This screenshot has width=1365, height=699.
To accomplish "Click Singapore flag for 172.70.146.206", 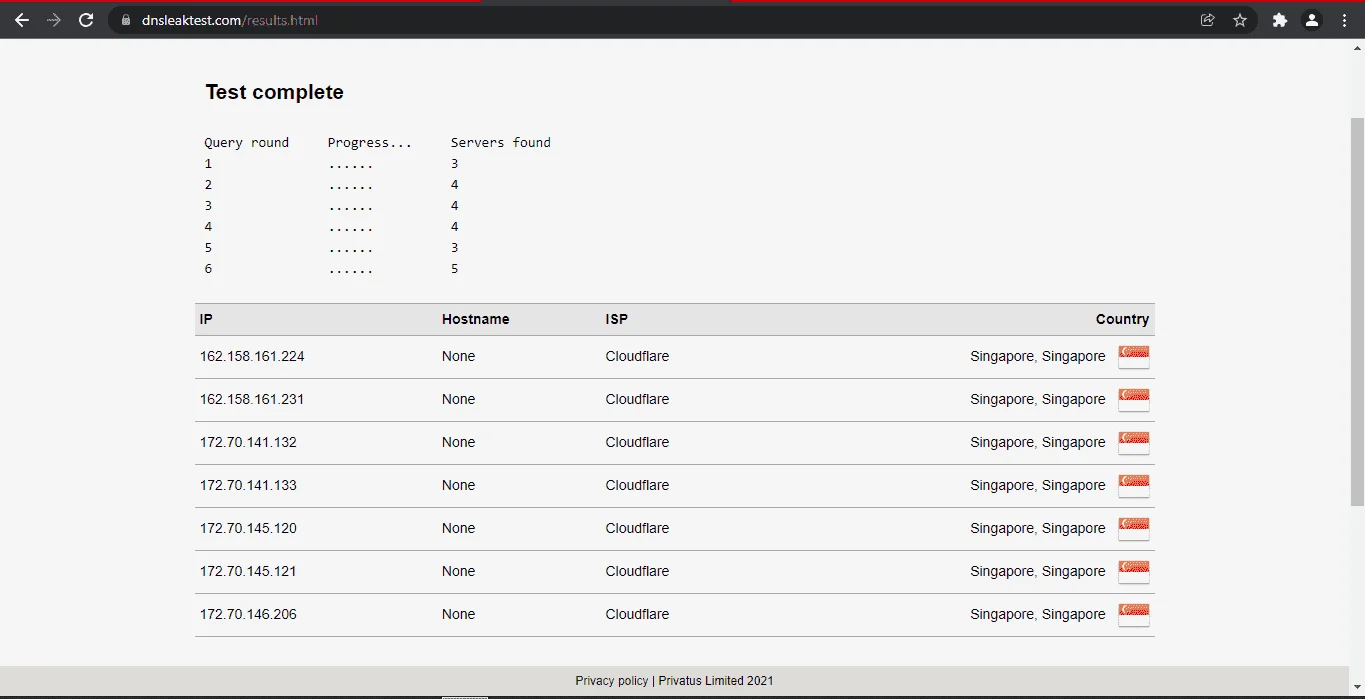I will tap(1134, 615).
